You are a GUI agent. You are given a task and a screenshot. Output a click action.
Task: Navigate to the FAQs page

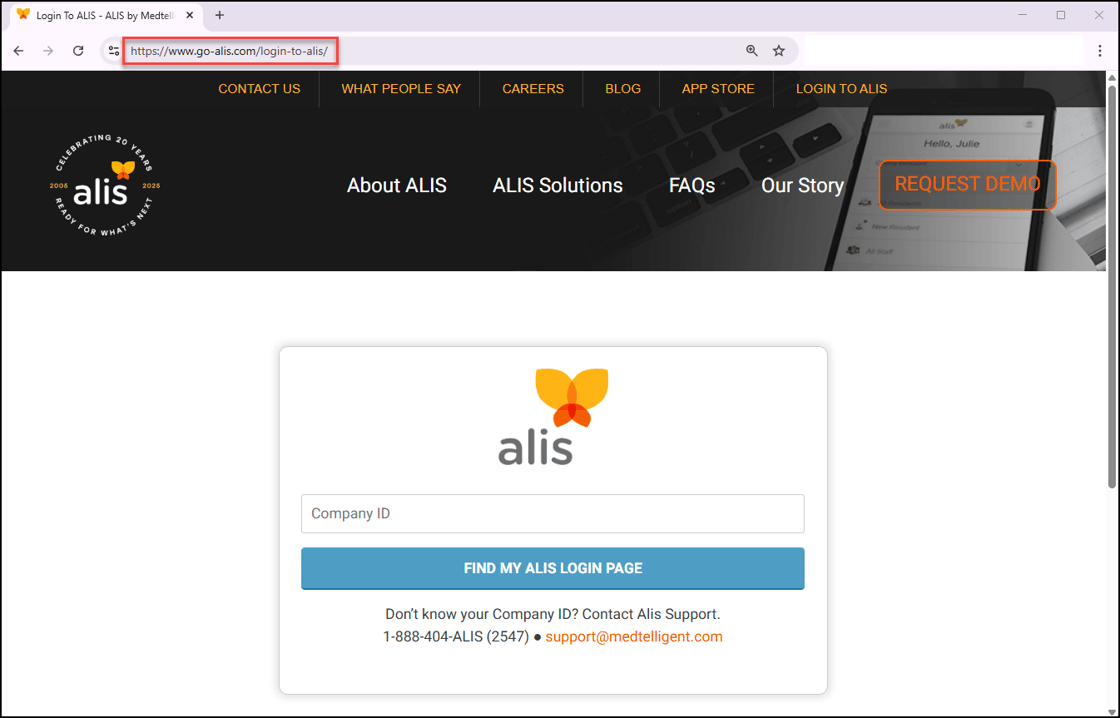pyautogui.click(x=691, y=185)
